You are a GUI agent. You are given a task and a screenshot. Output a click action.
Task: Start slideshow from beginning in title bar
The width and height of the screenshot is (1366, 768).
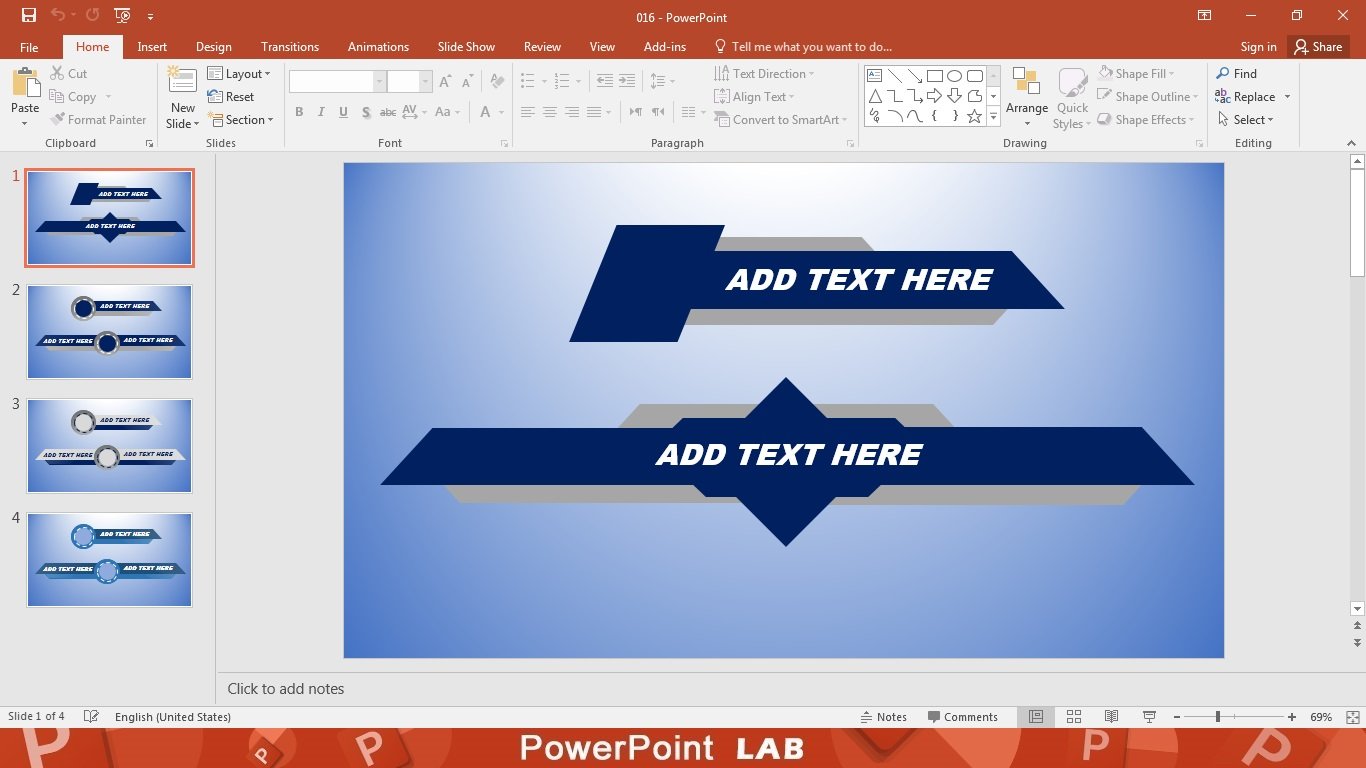(x=122, y=15)
